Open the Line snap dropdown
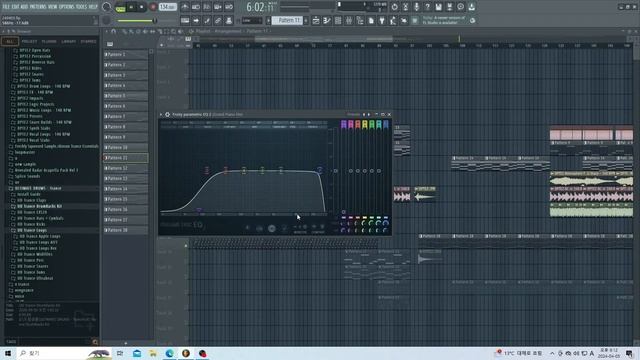The height and width of the screenshot is (360, 640). [x=251, y=20]
